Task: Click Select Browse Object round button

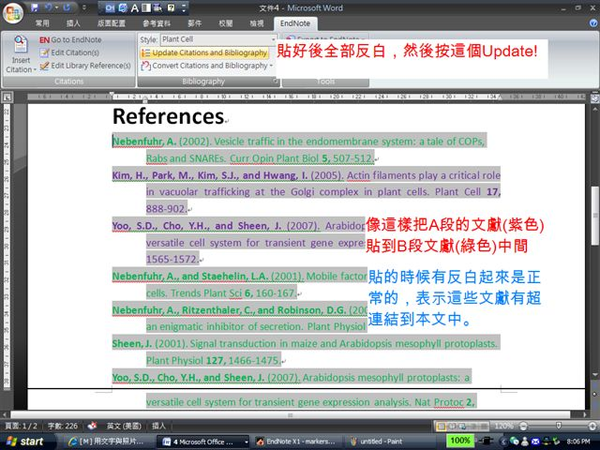Action: click(595, 394)
